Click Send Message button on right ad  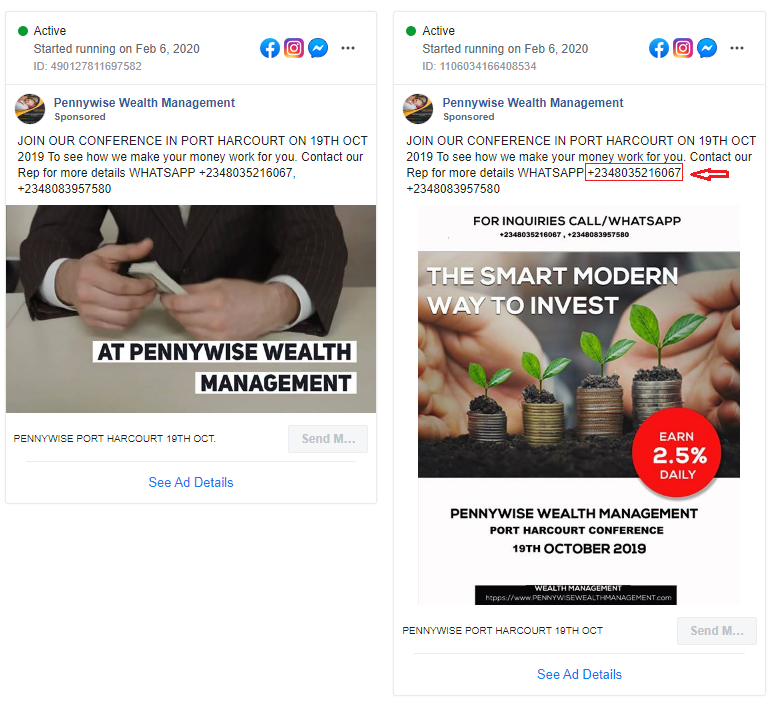click(717, 631)
